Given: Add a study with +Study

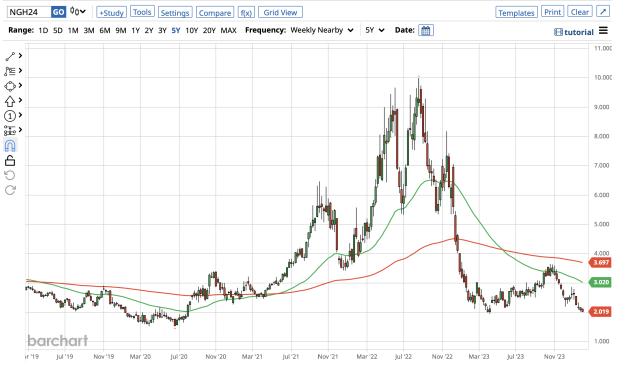Looking at the screenshot, I should pos(111,12).
